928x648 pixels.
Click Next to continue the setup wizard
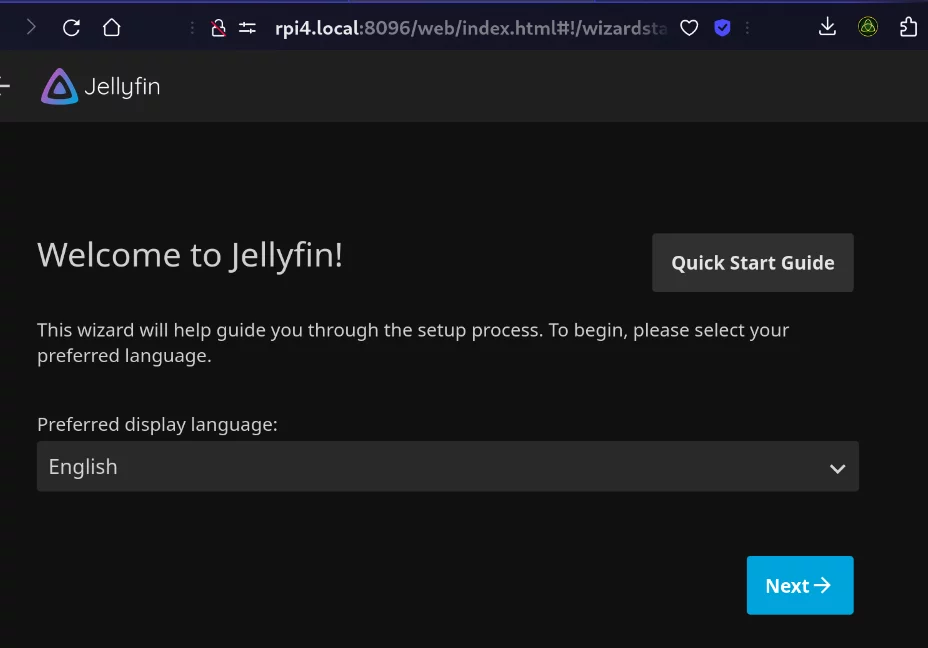pos(799,585)
